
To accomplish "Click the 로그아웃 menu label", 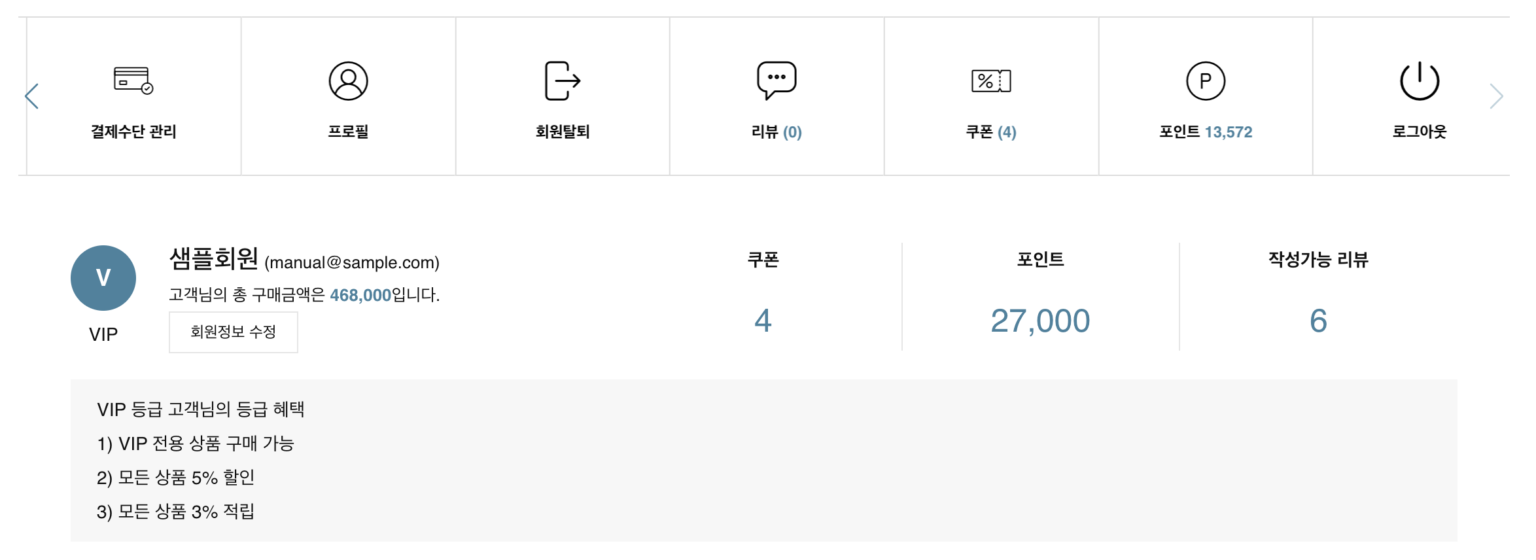I will click(1419, 132).
